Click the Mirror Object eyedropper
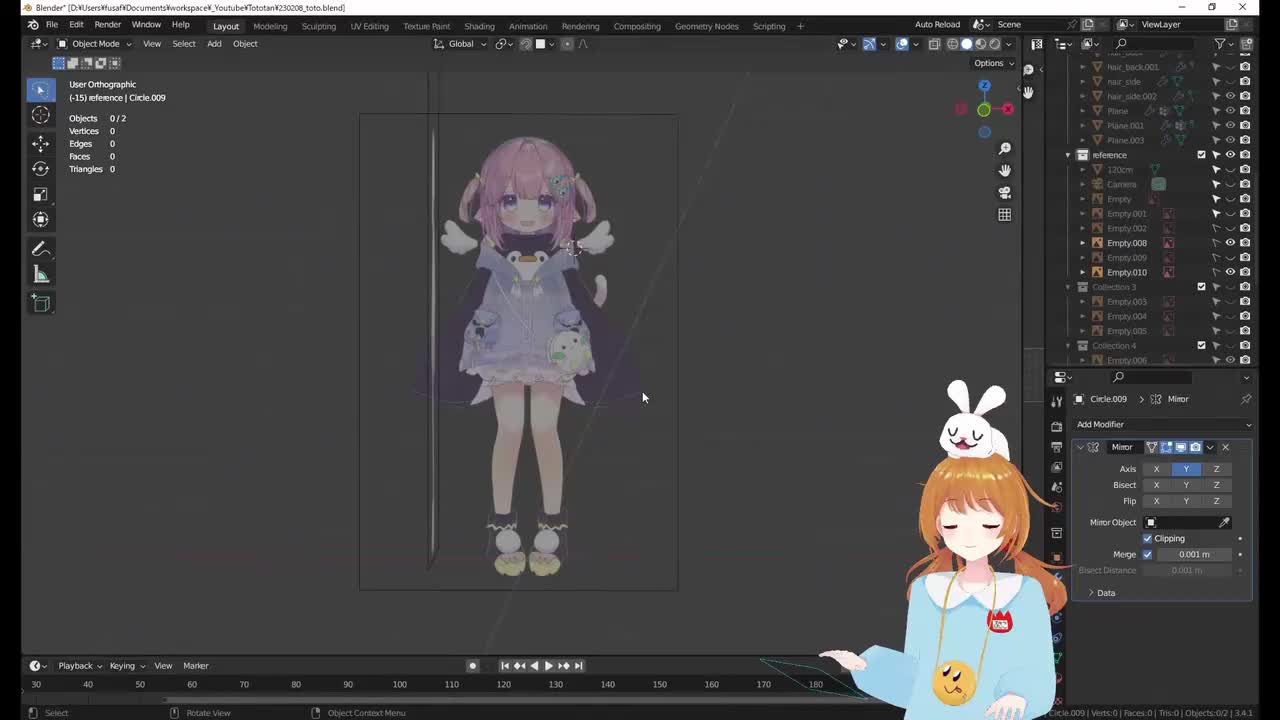Screen dimensions: 1280x720 (x=1224, y=522)
